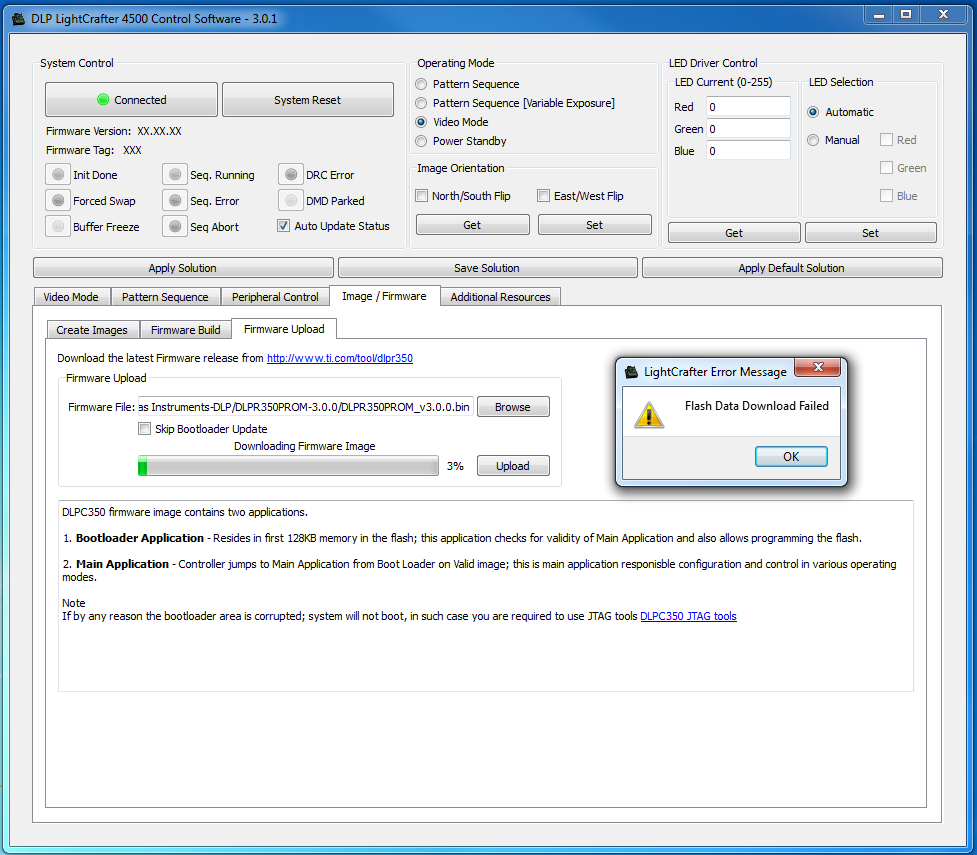Click the '3%' progress value
The height and width of the screenshot is (855, 977).
point(455,466)
